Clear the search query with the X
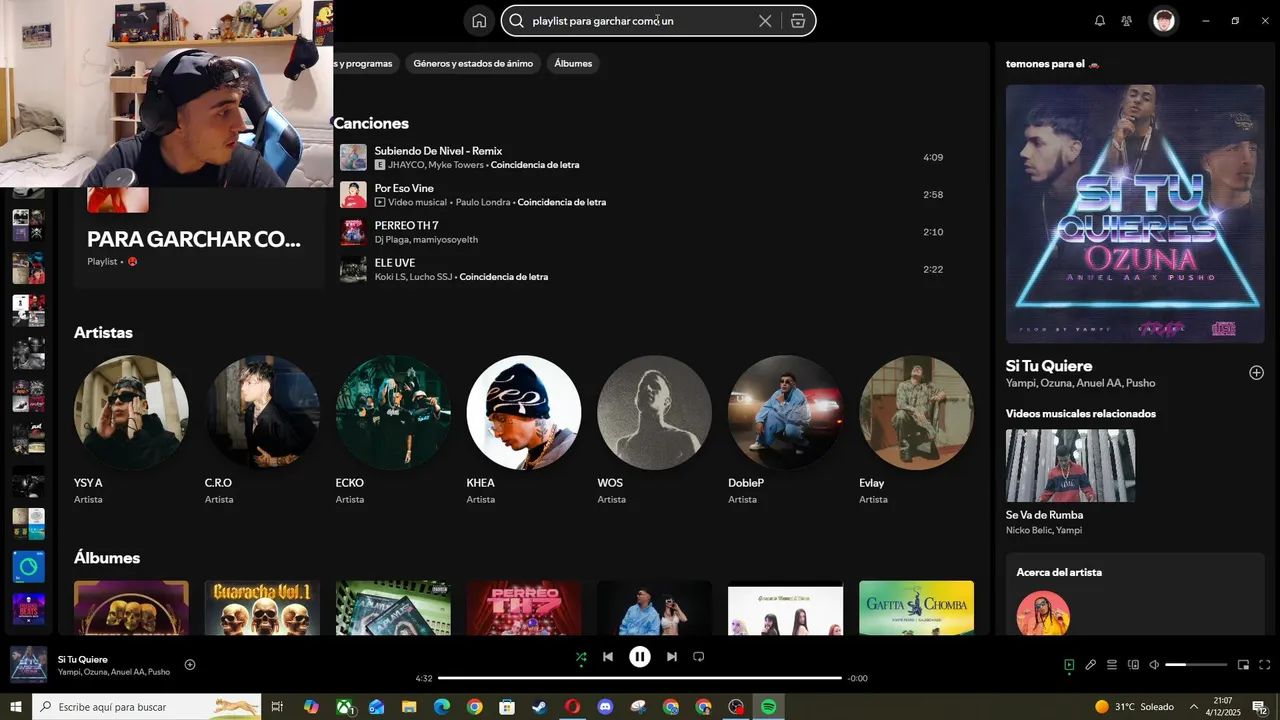Viewport: 1280px width, 720px height. point(765,21)
